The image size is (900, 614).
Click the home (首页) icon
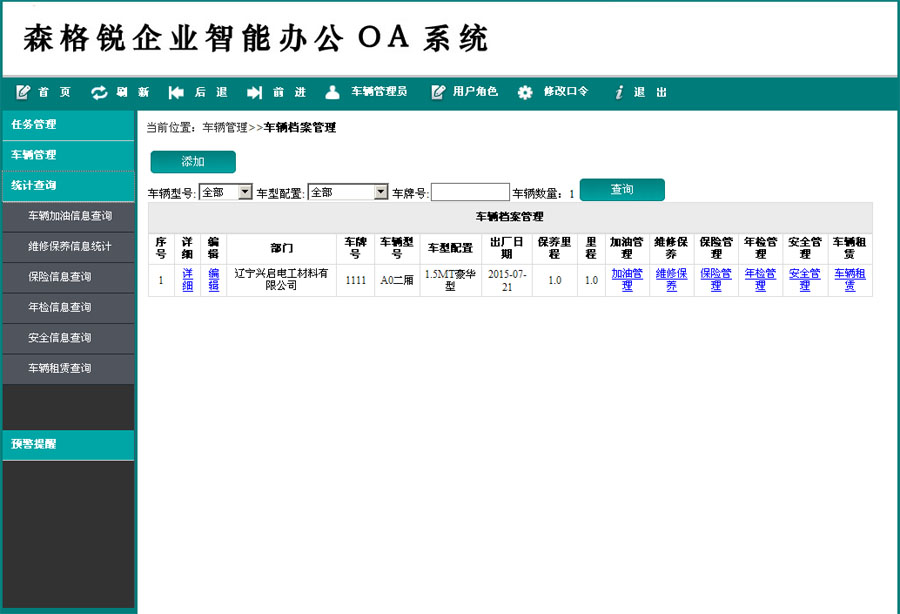23,92
